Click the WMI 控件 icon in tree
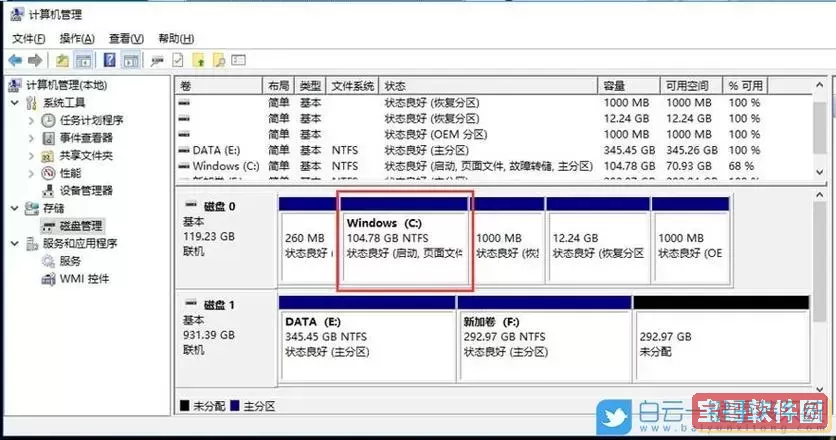Viewport: 836px width, 440px height. [x=48, y=278]
